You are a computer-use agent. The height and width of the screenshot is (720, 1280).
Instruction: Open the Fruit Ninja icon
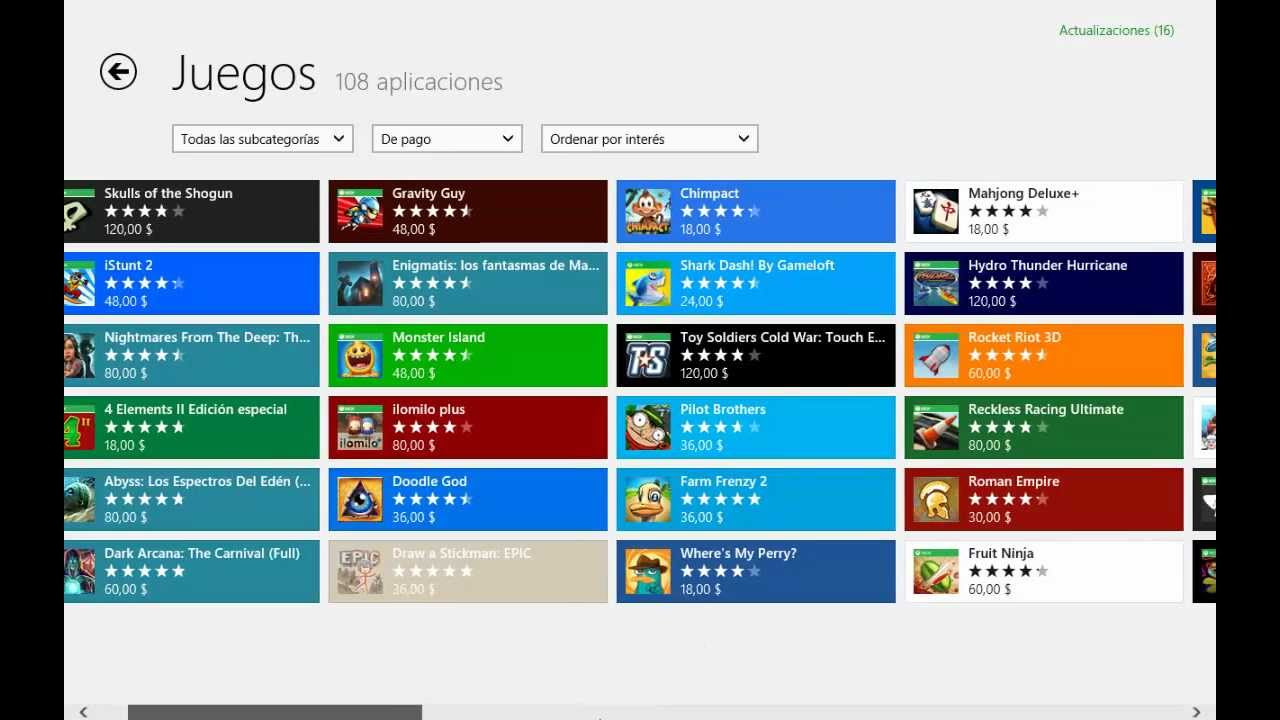(x=936, y=571)
